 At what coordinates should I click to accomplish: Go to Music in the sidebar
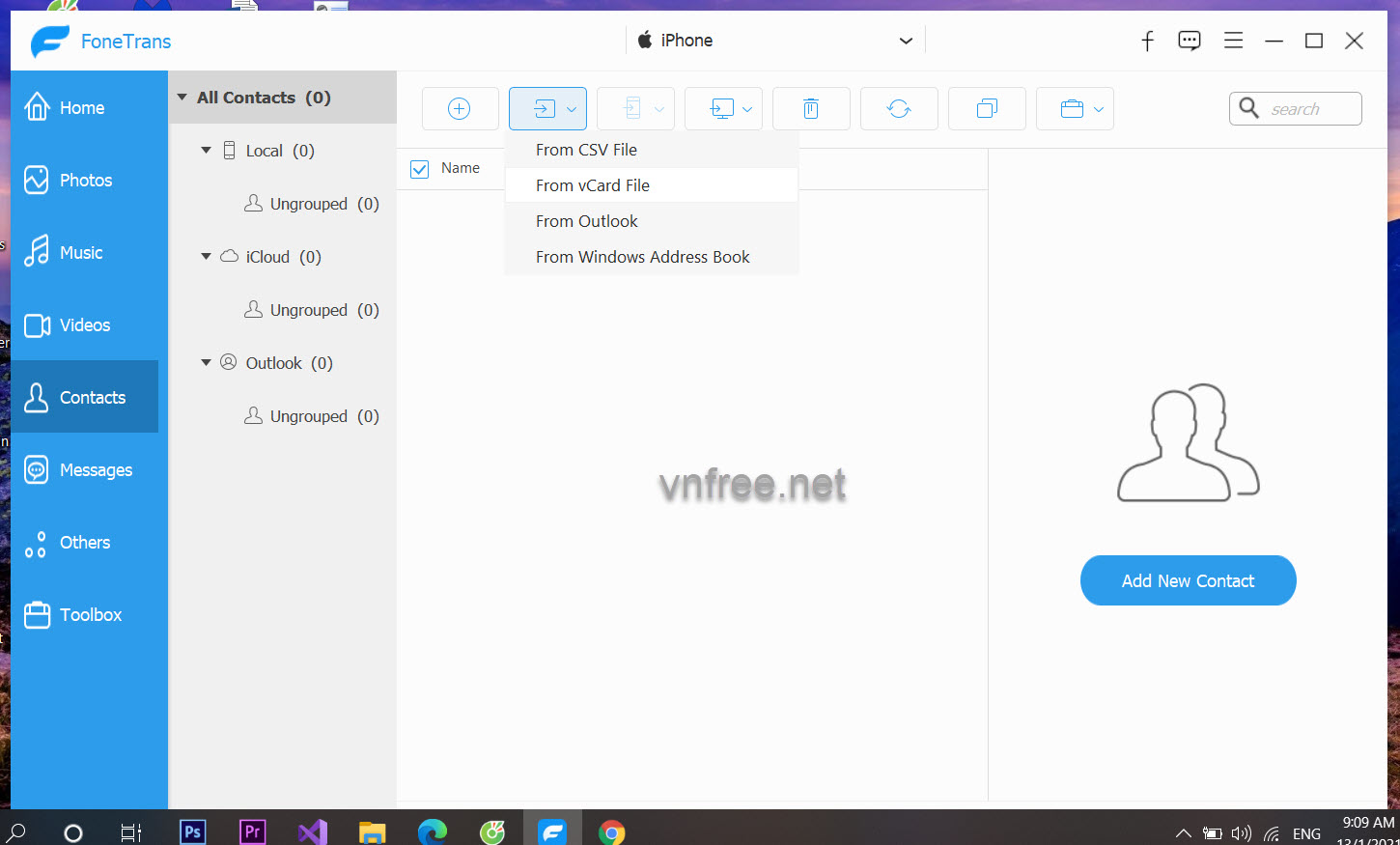point(80,253)
